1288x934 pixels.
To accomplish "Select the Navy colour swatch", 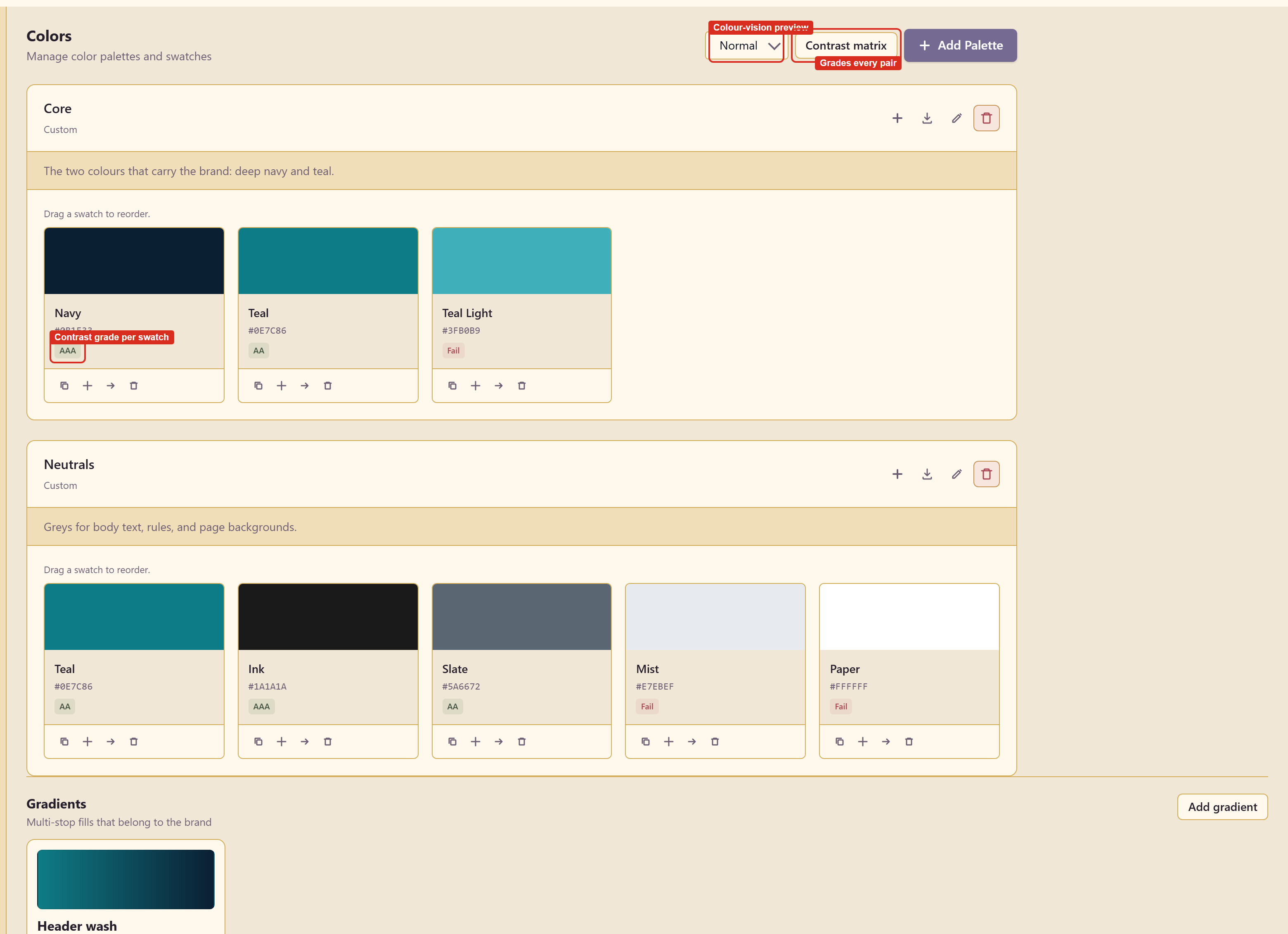I will click(x=134, y=261).
